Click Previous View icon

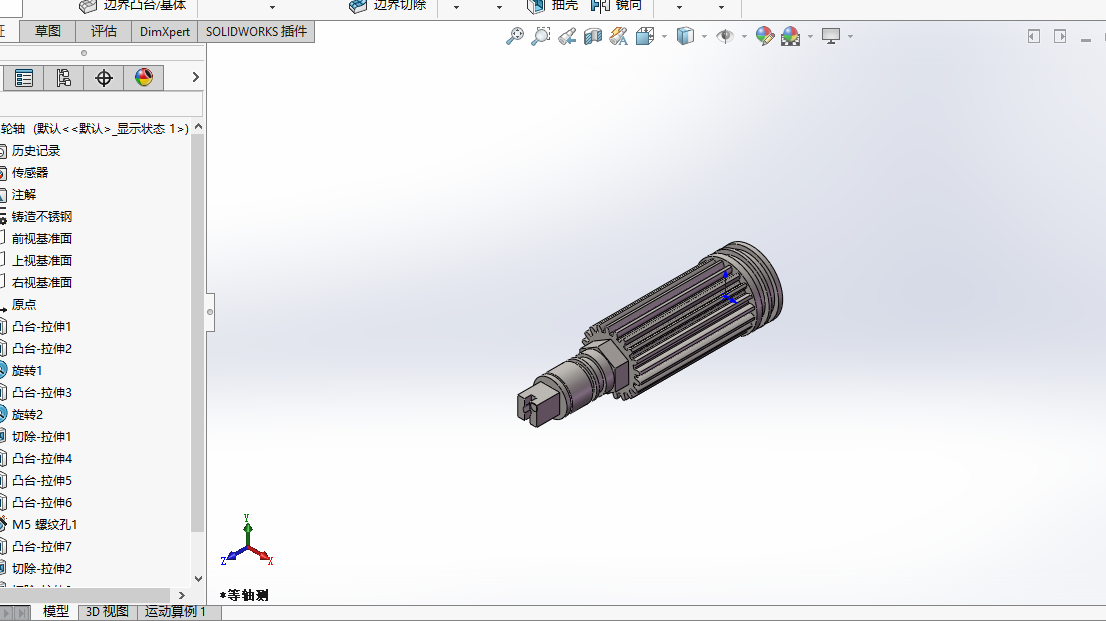click(x=567, y=36)
